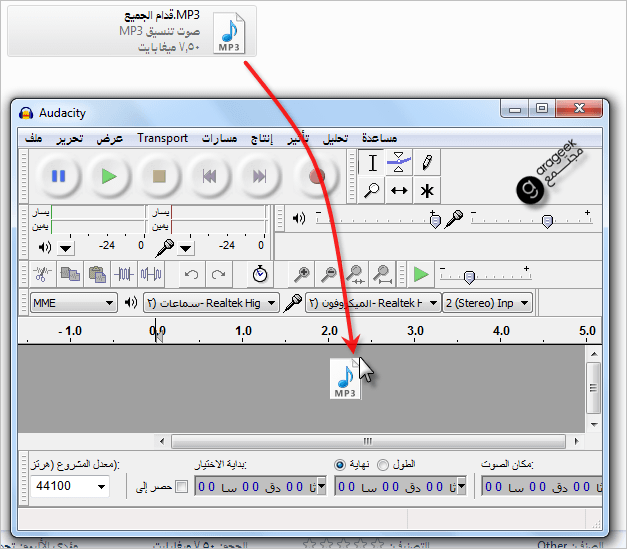
Task: Open the selection start time format dropdown
Action: (x=321, y=486)
